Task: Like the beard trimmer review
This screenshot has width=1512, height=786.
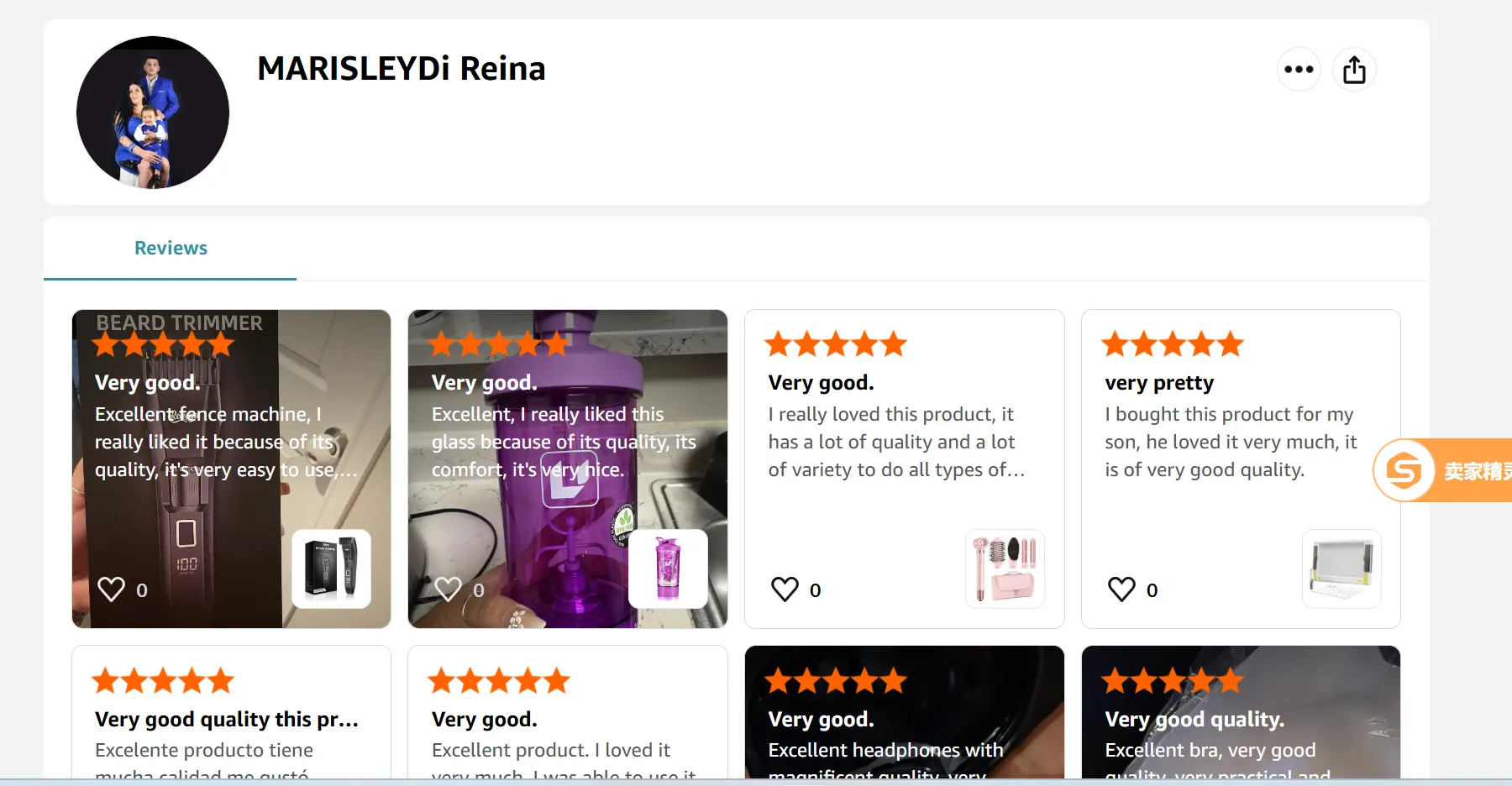Action: tap(112, 589)
